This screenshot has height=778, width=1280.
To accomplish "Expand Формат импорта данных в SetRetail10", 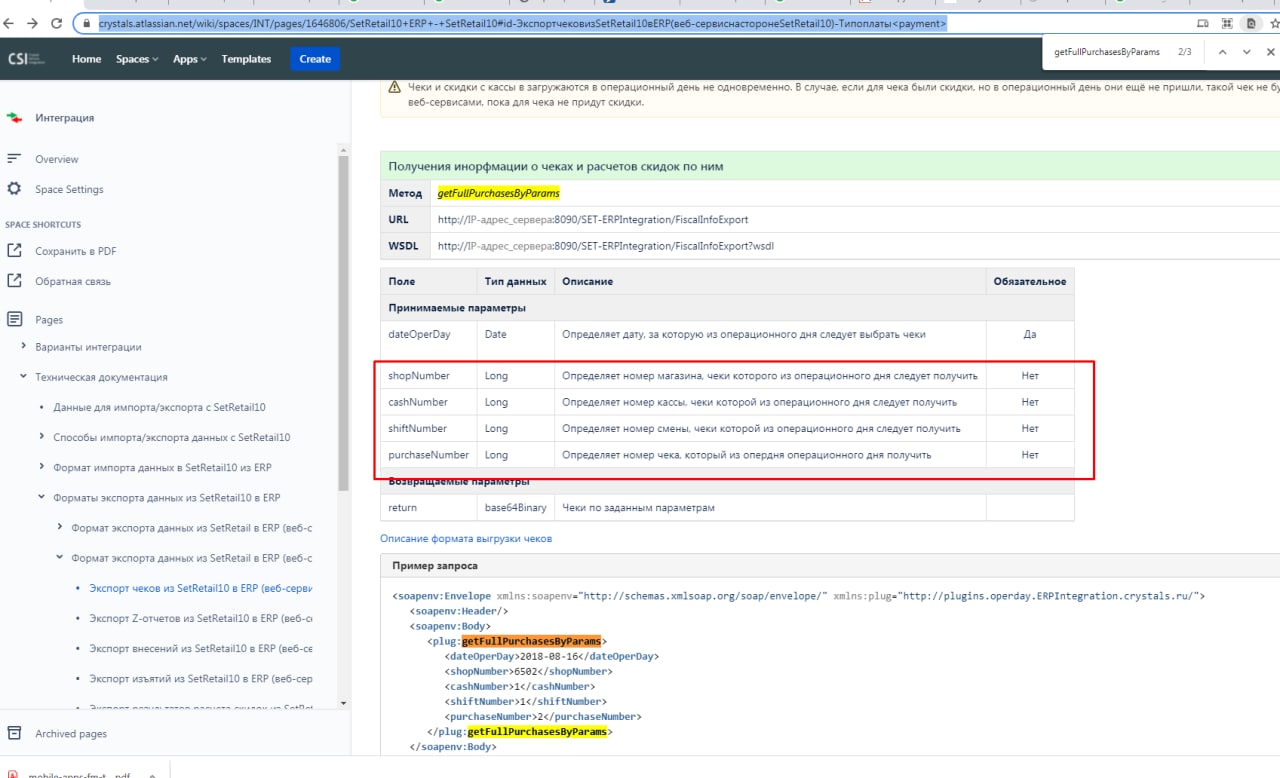I will pyautogui.click(x=41, y=467).
